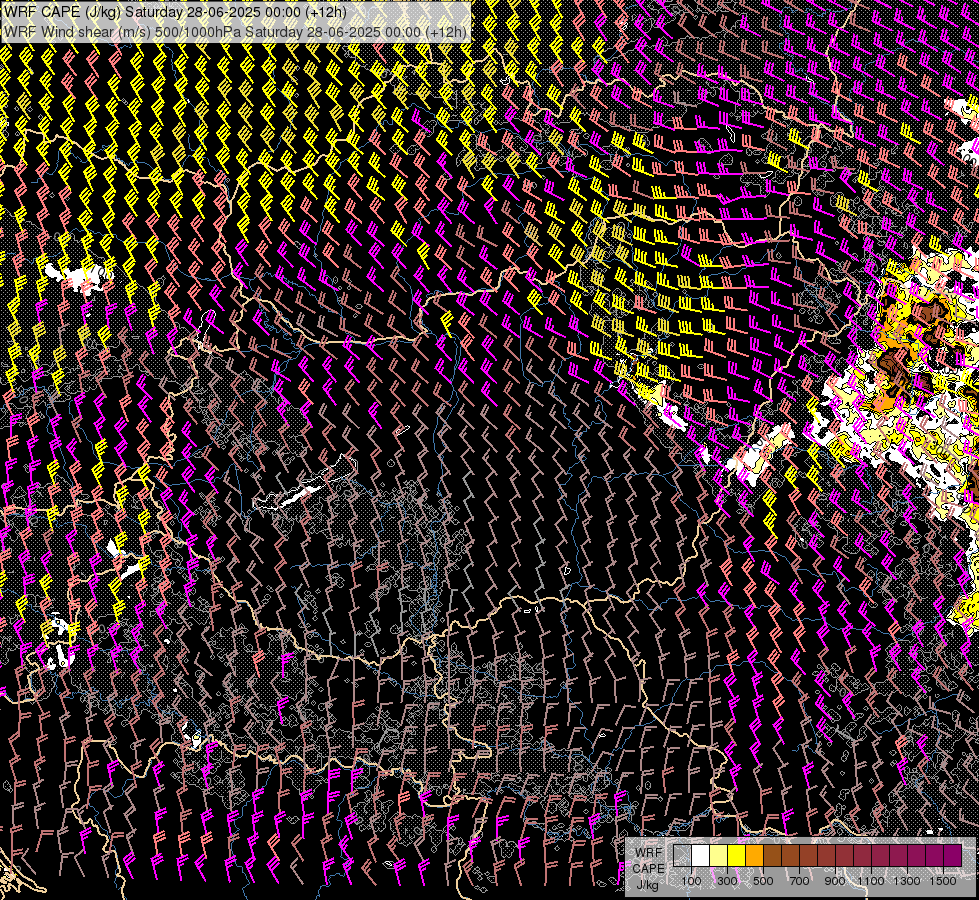Select the bright yellow 300 J/kg swatch
The width and height of the screenshot is (979, 900).
(737, 855)
